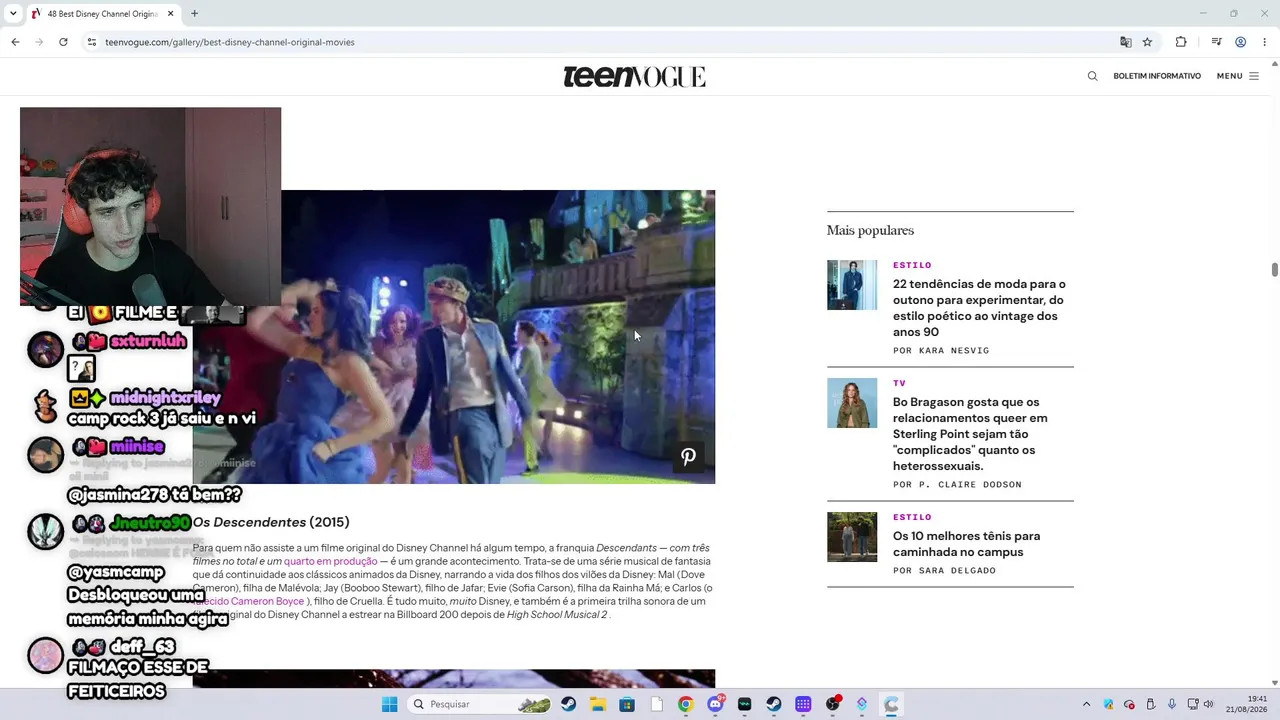
Task: Click the ESTILO label above the sneakers article
Action: (x=912, y=517)
